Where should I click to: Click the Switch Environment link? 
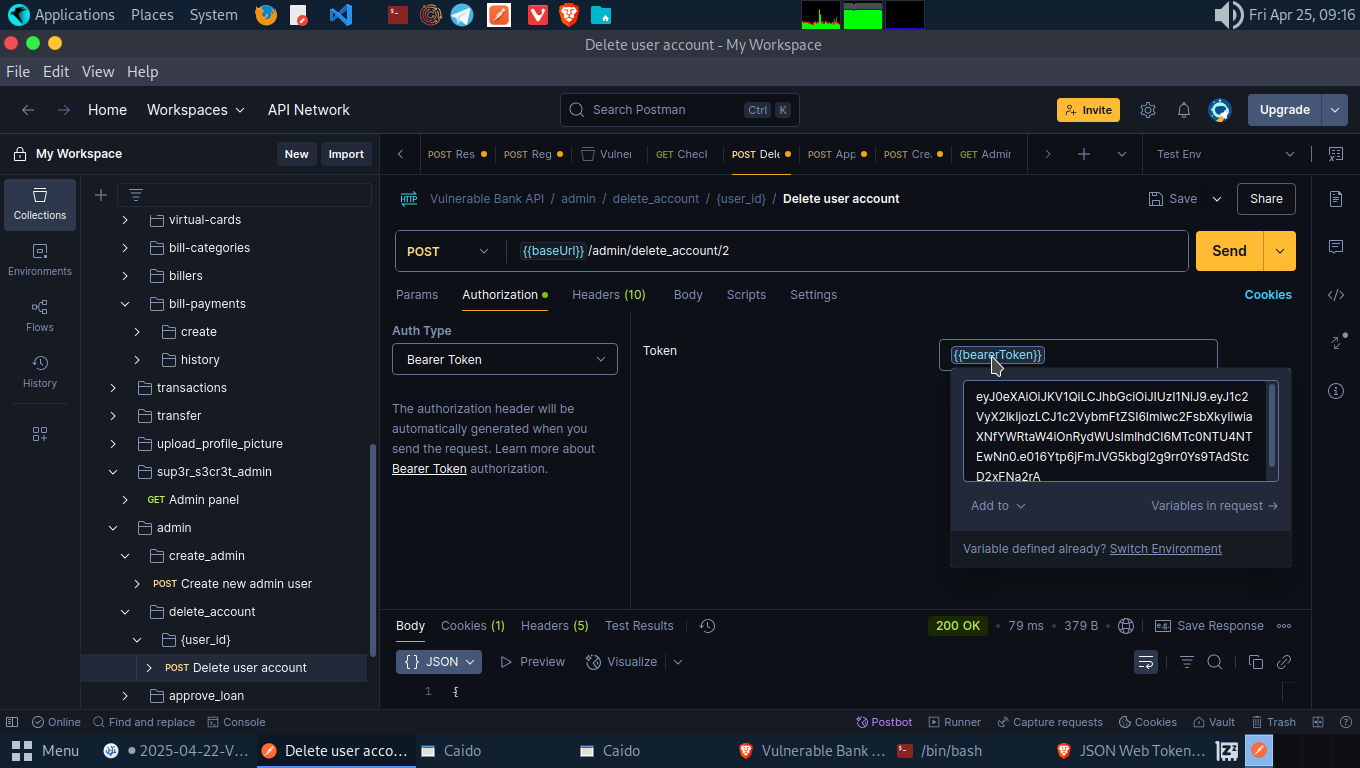(1166, 549)
